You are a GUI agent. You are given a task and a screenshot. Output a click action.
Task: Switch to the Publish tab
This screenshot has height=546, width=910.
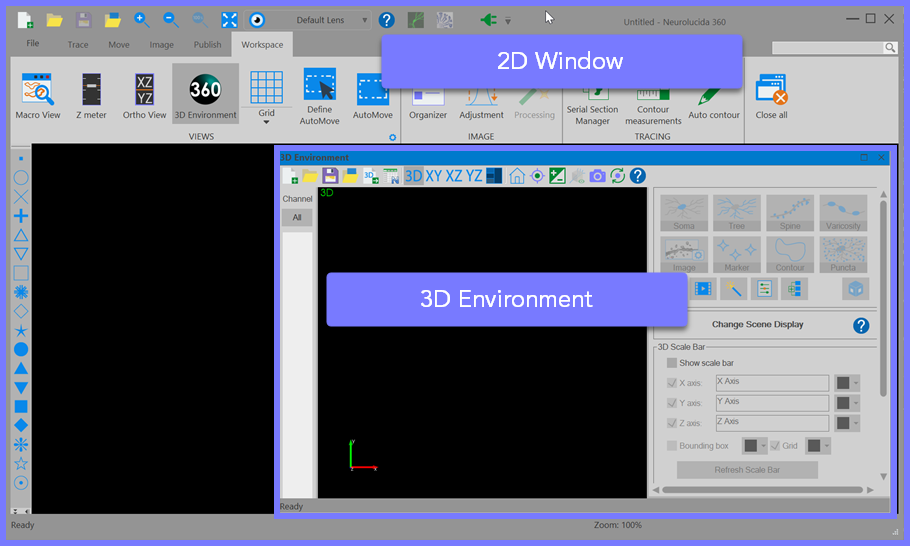[x=208, y=45]
